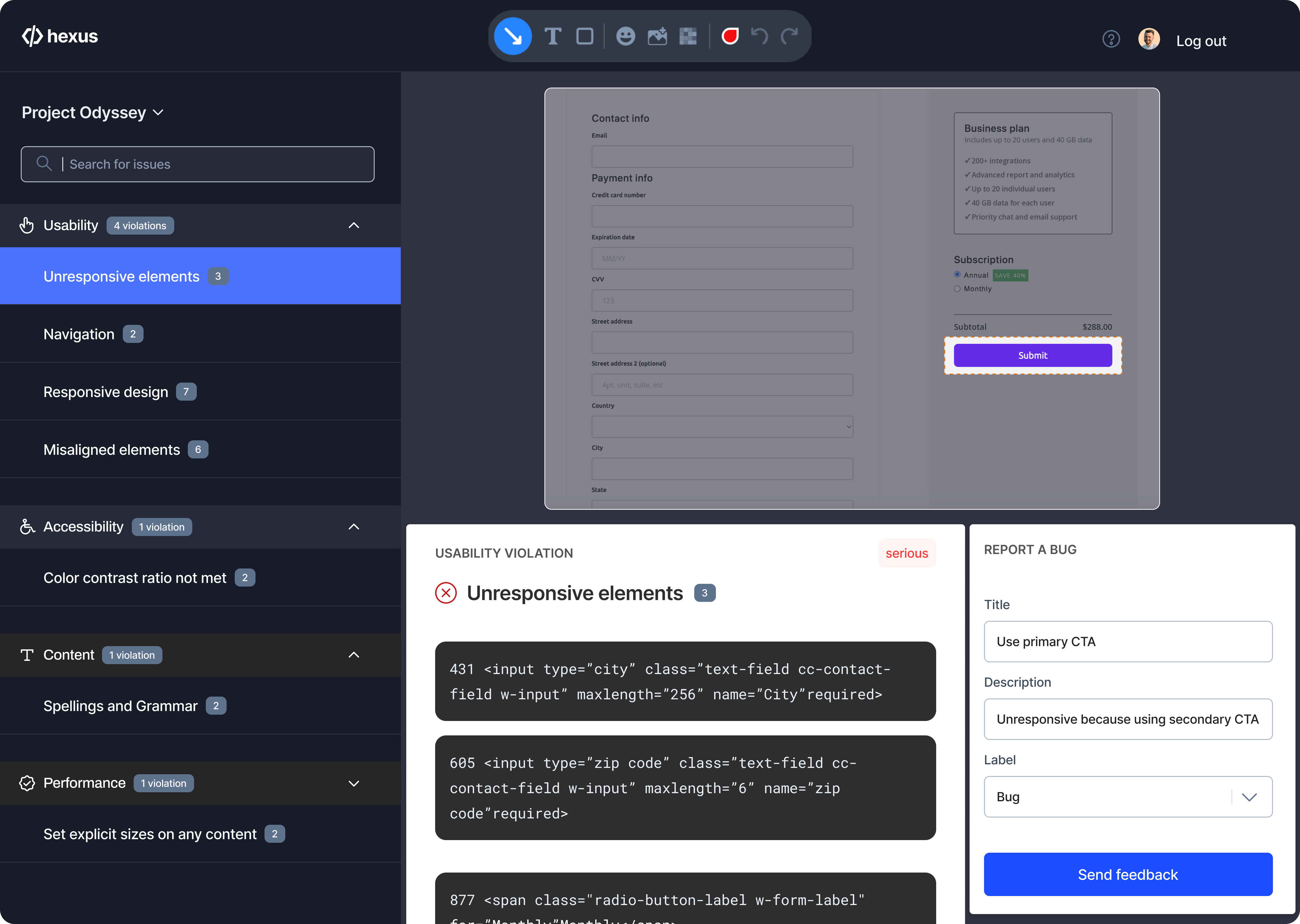Click the City field in preview
The width and height of the screenshot is (1300, 924).
pyautogui.click(x=722, y=469)
